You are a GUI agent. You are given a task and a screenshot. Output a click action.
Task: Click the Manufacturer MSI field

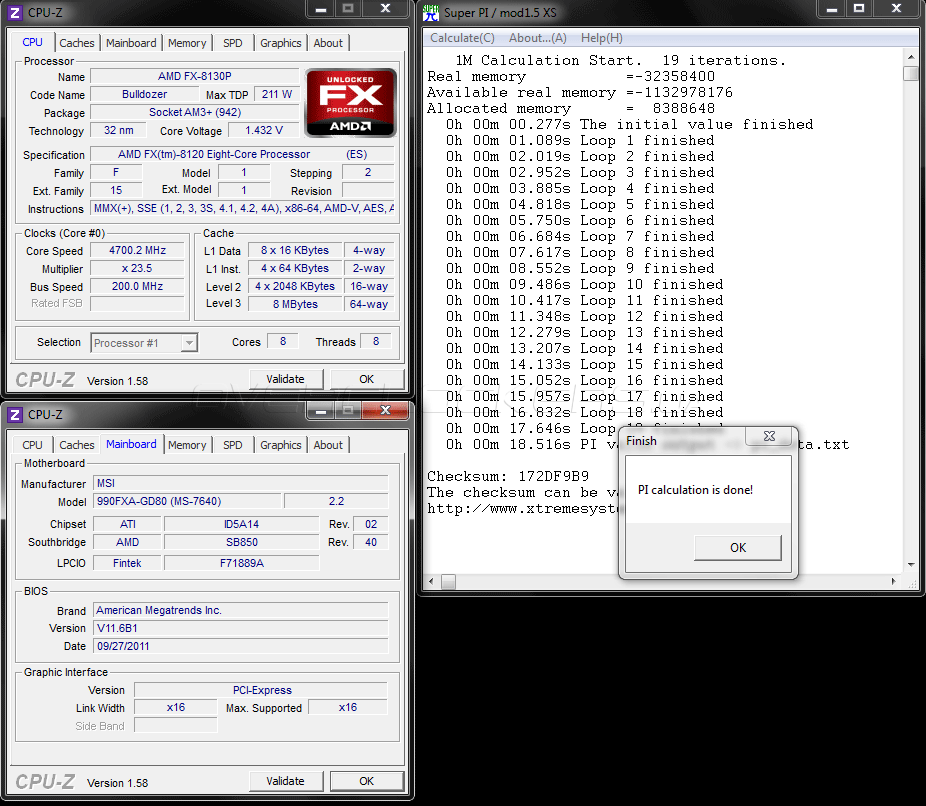(x=241, y=483)
